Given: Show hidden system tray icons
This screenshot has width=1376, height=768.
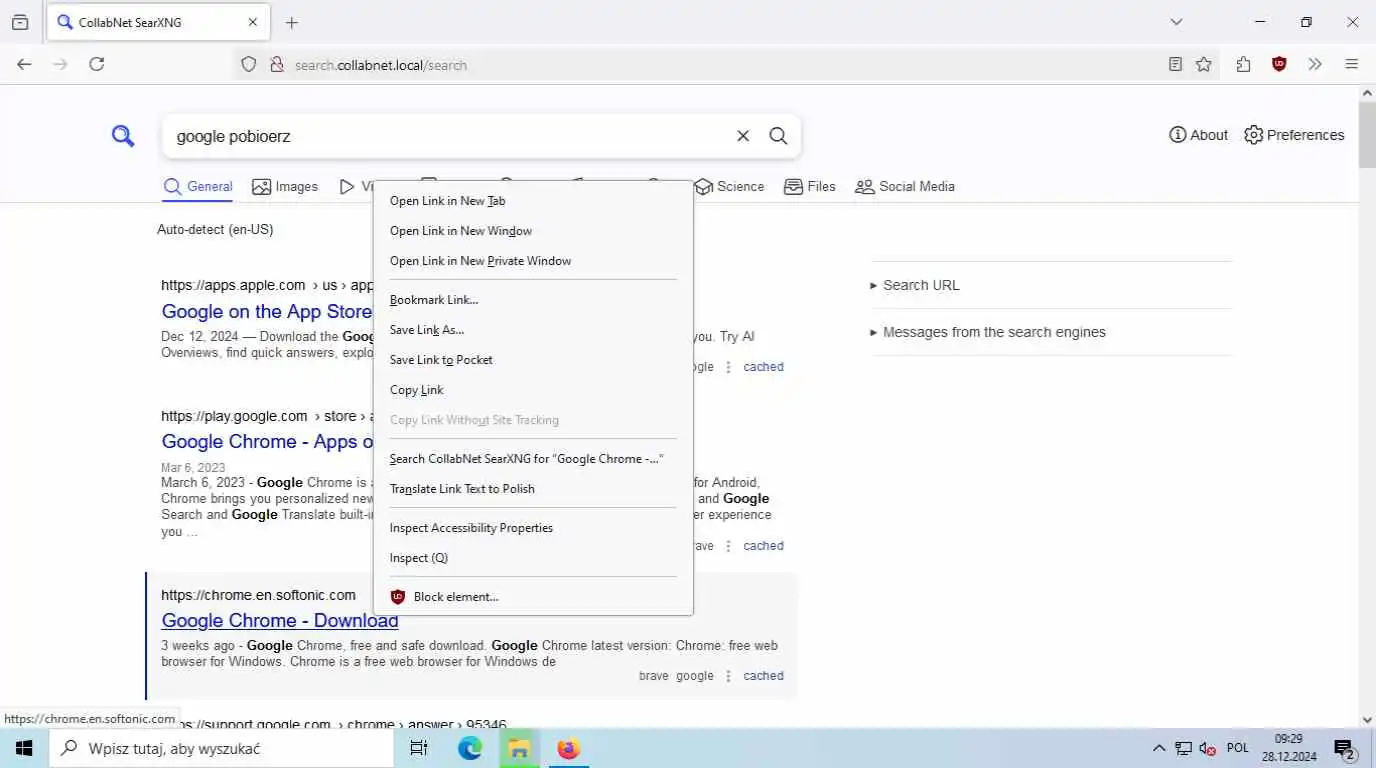Looking at the screenshot, I should point(1159,748).
